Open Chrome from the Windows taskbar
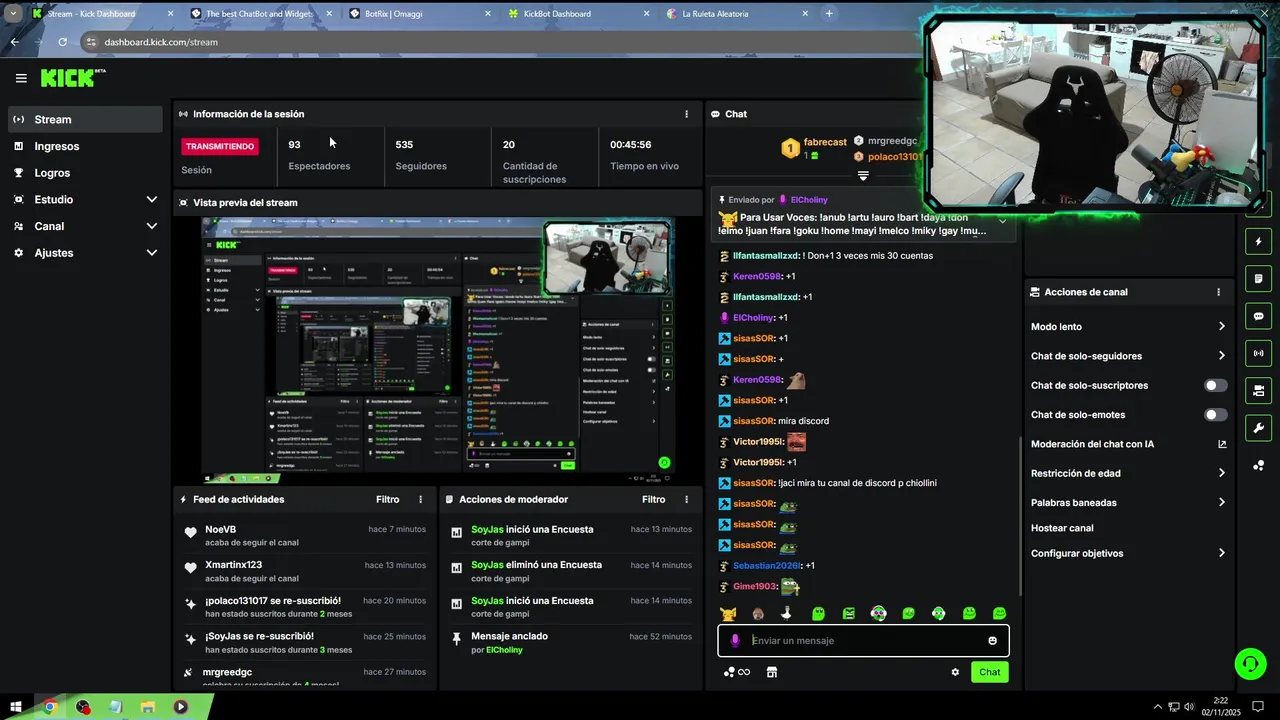1280x720 pixels. (x=49, y=707)
